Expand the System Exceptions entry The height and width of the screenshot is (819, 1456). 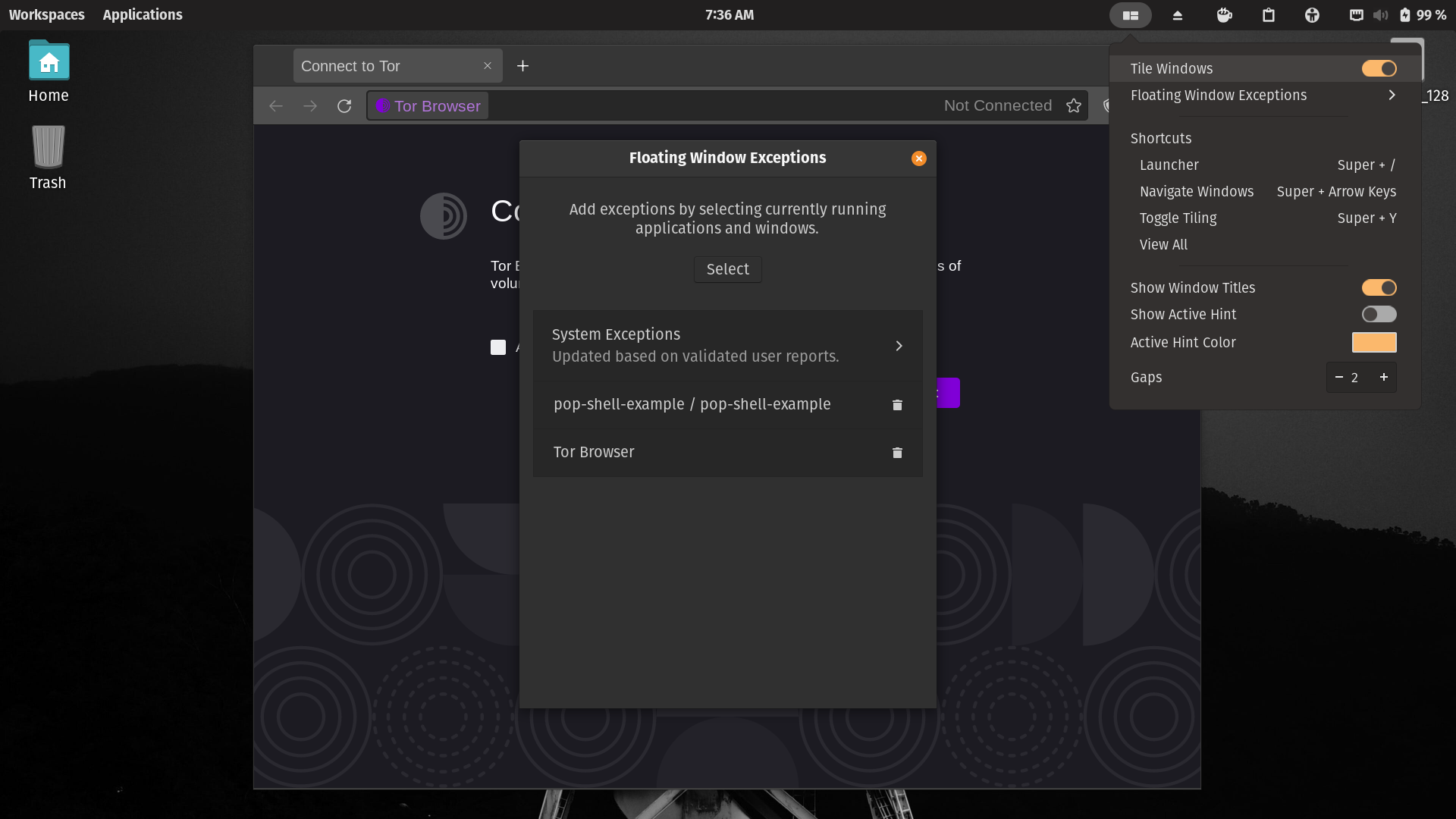tap(899, 345)
